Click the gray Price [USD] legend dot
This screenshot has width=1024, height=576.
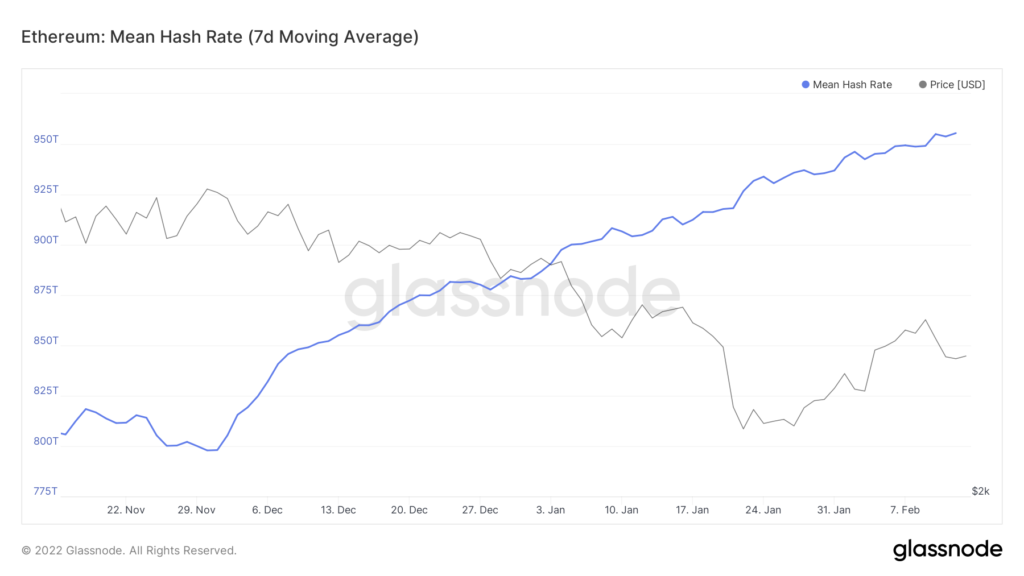tap(922, 85)
